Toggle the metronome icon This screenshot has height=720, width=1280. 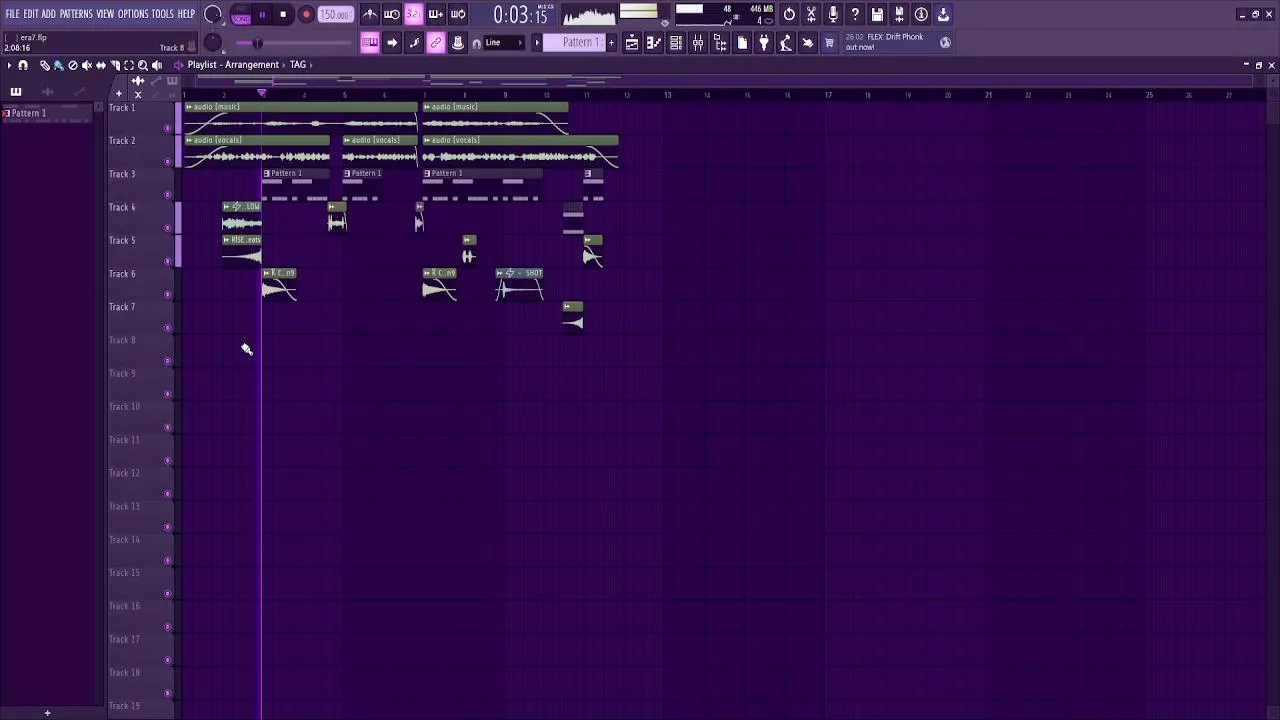pyautogui.click(x=370, y=14)
